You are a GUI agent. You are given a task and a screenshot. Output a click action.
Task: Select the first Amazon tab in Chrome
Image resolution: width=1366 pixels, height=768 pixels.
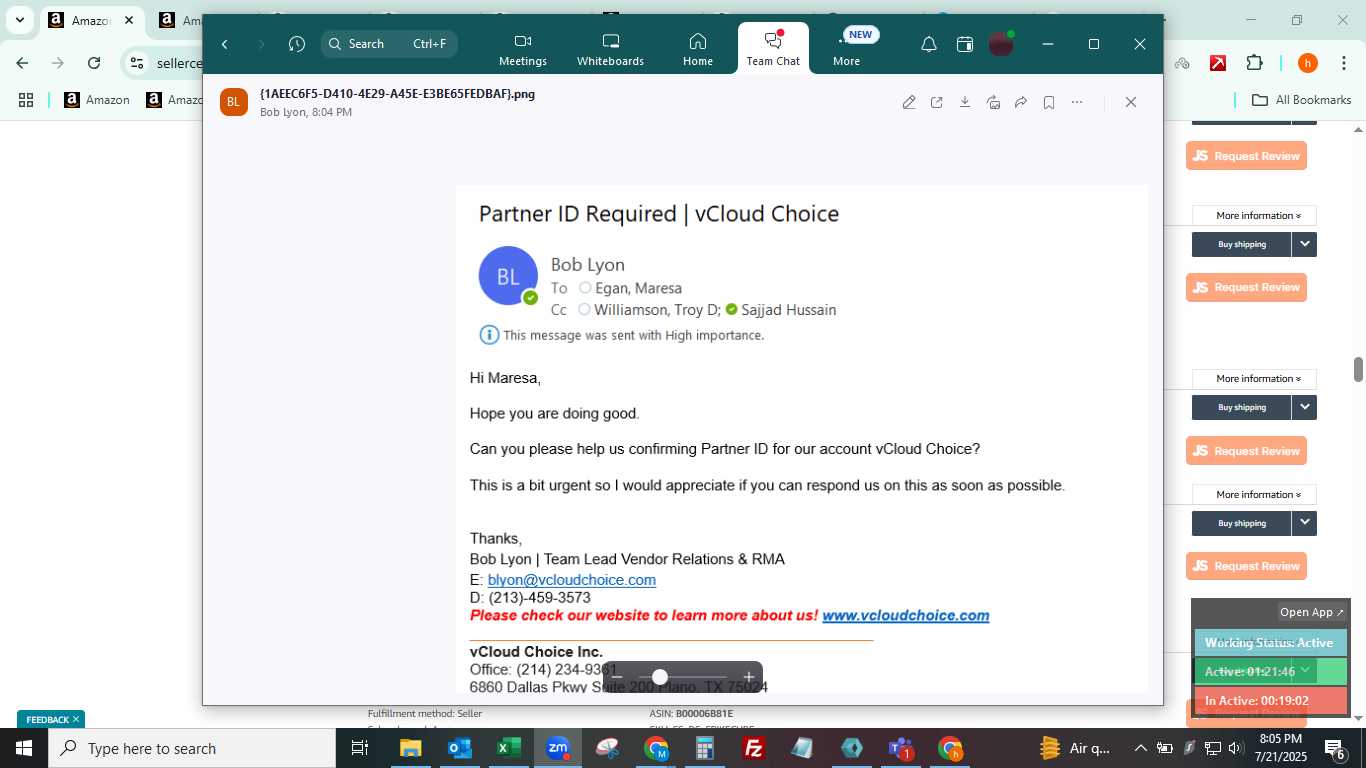[90, 20]
